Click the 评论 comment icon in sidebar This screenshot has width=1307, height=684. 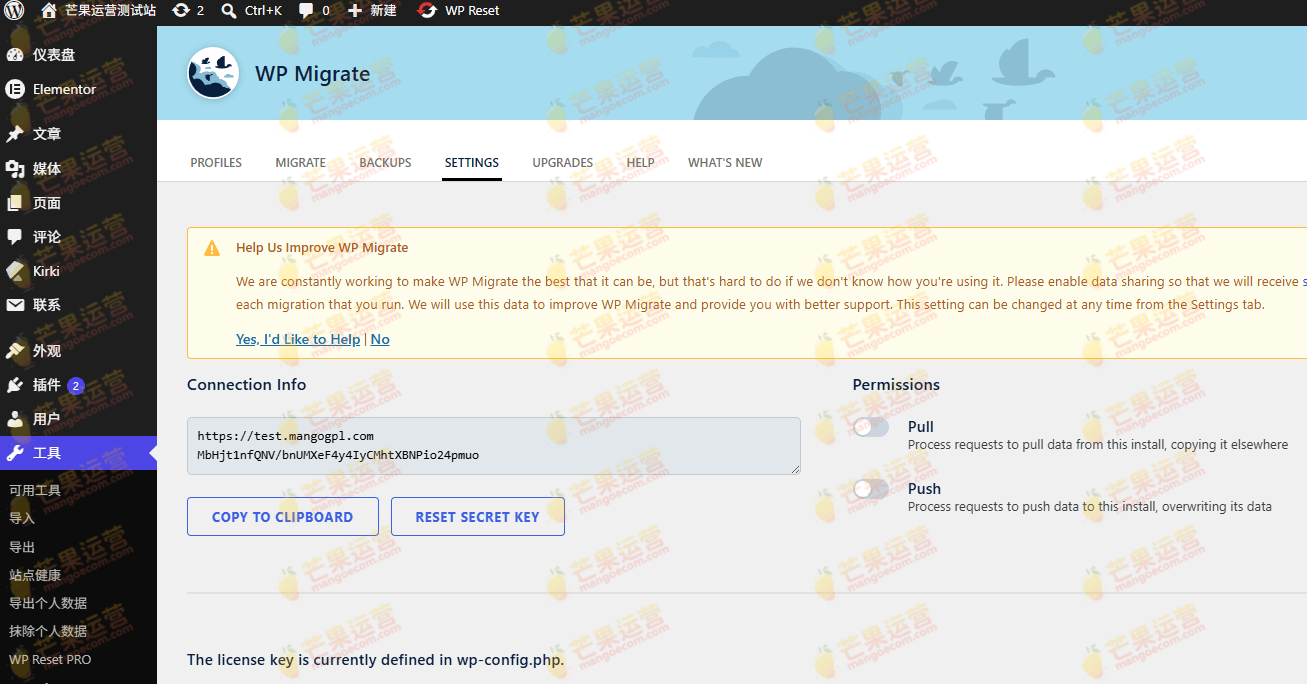(x=15, y=237)
